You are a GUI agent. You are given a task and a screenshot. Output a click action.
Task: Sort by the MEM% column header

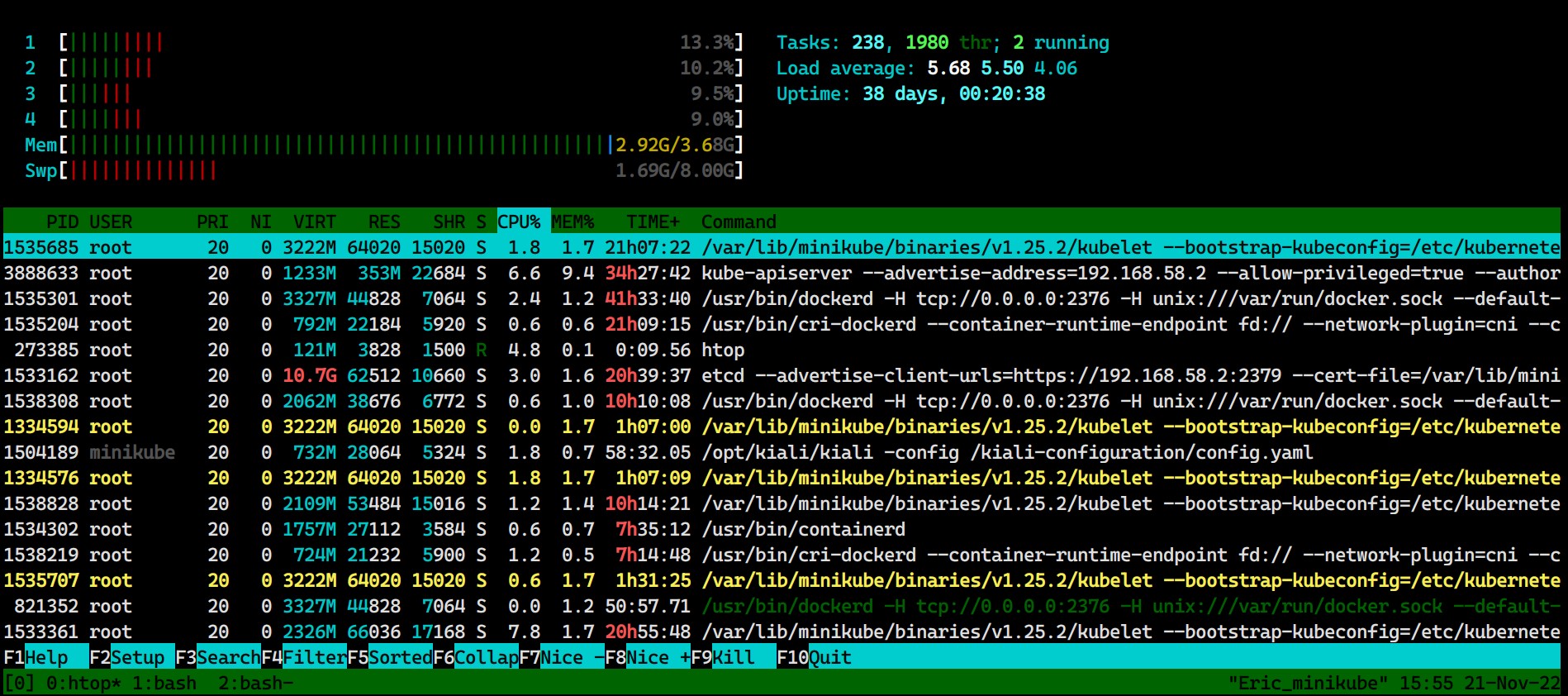tap(573, 222)
